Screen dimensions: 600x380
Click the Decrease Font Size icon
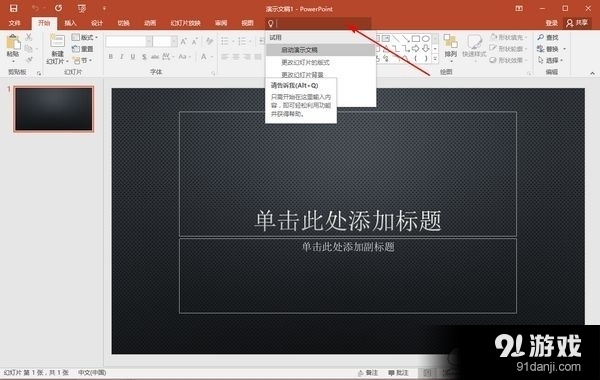point(195,41)
